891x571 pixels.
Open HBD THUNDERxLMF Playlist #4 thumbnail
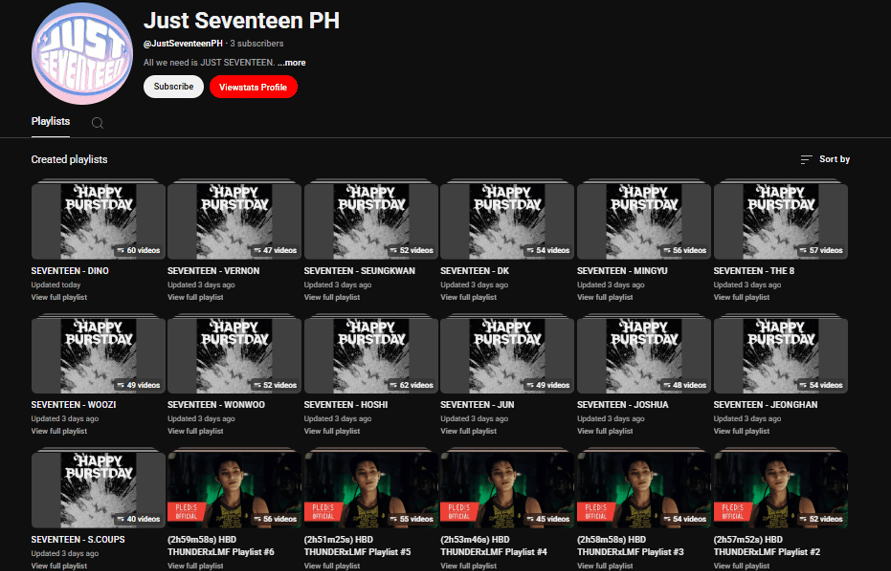coord(507,490)
